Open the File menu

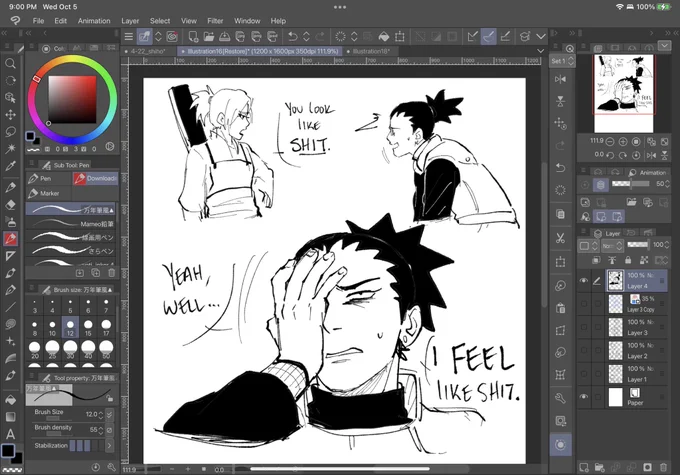38,21
